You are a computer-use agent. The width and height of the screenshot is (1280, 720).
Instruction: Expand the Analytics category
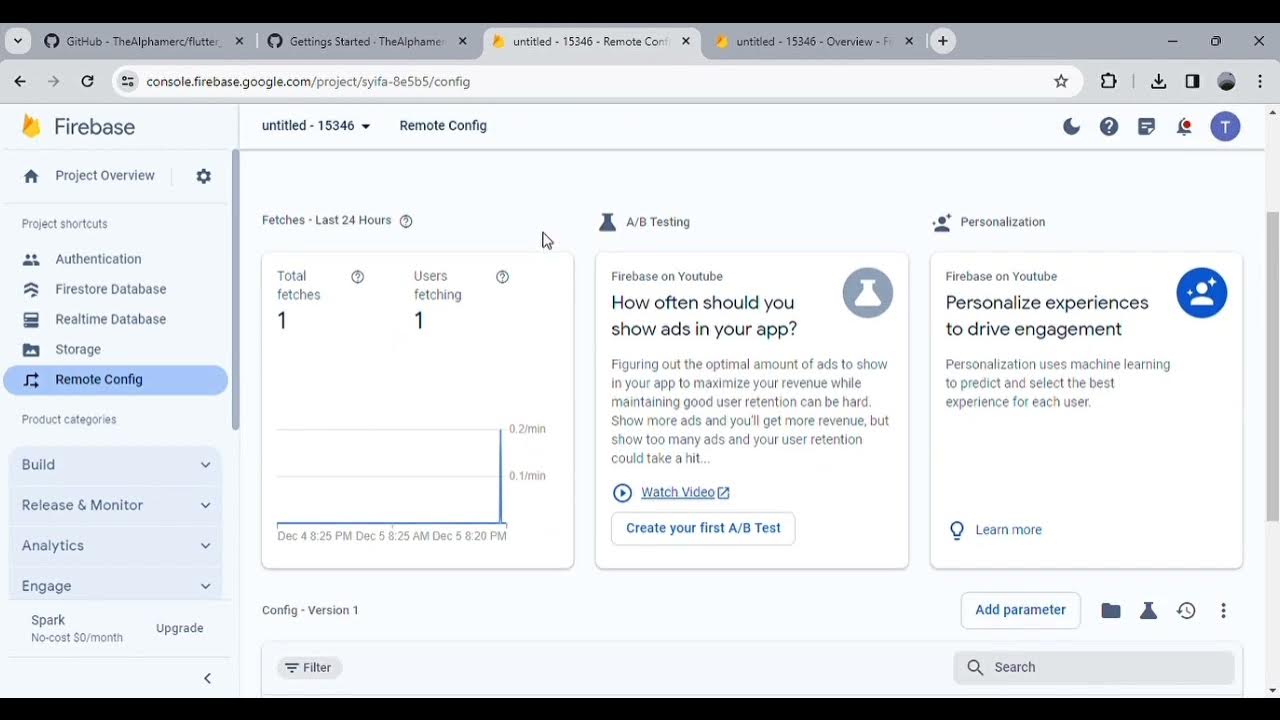[x=116, y=546]
